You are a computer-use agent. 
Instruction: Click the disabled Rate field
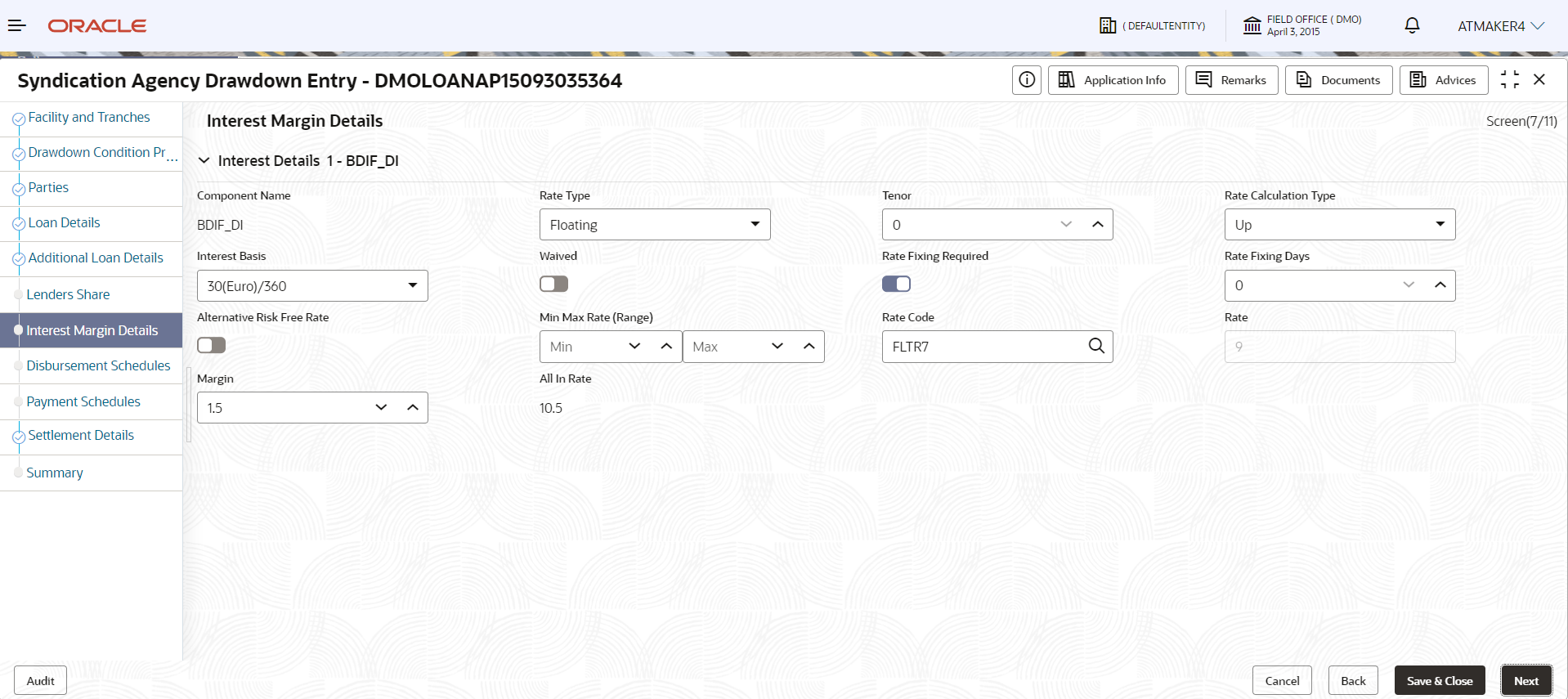[1340, 347]
